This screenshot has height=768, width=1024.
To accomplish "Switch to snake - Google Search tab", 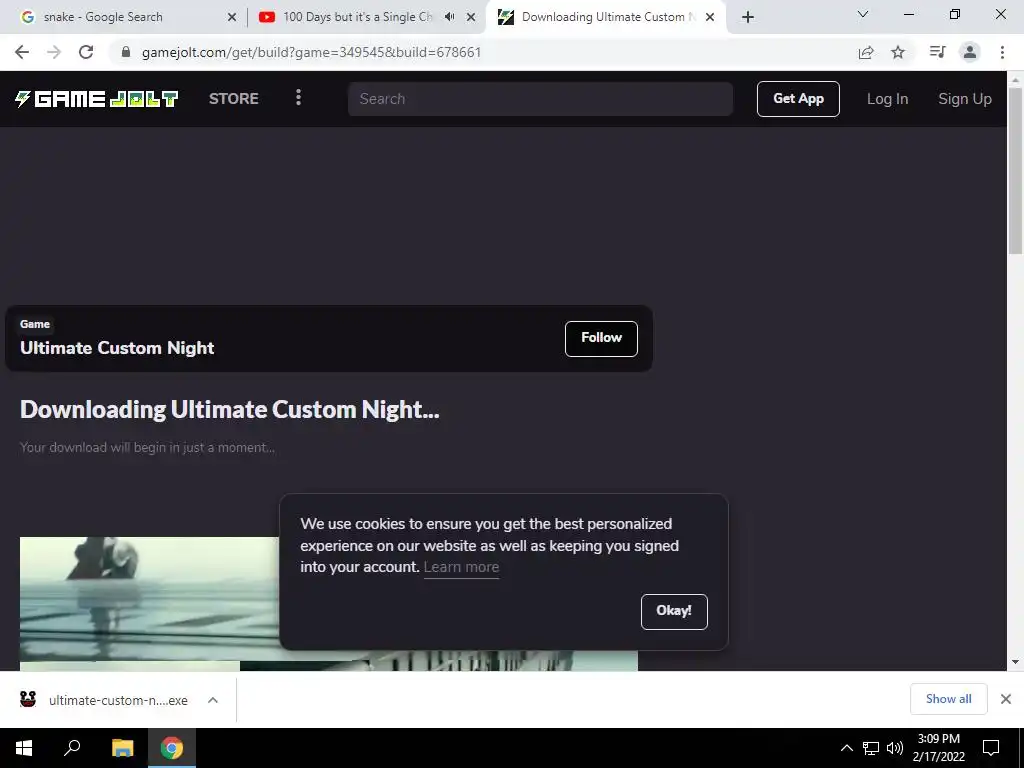I will pos(124,17).
